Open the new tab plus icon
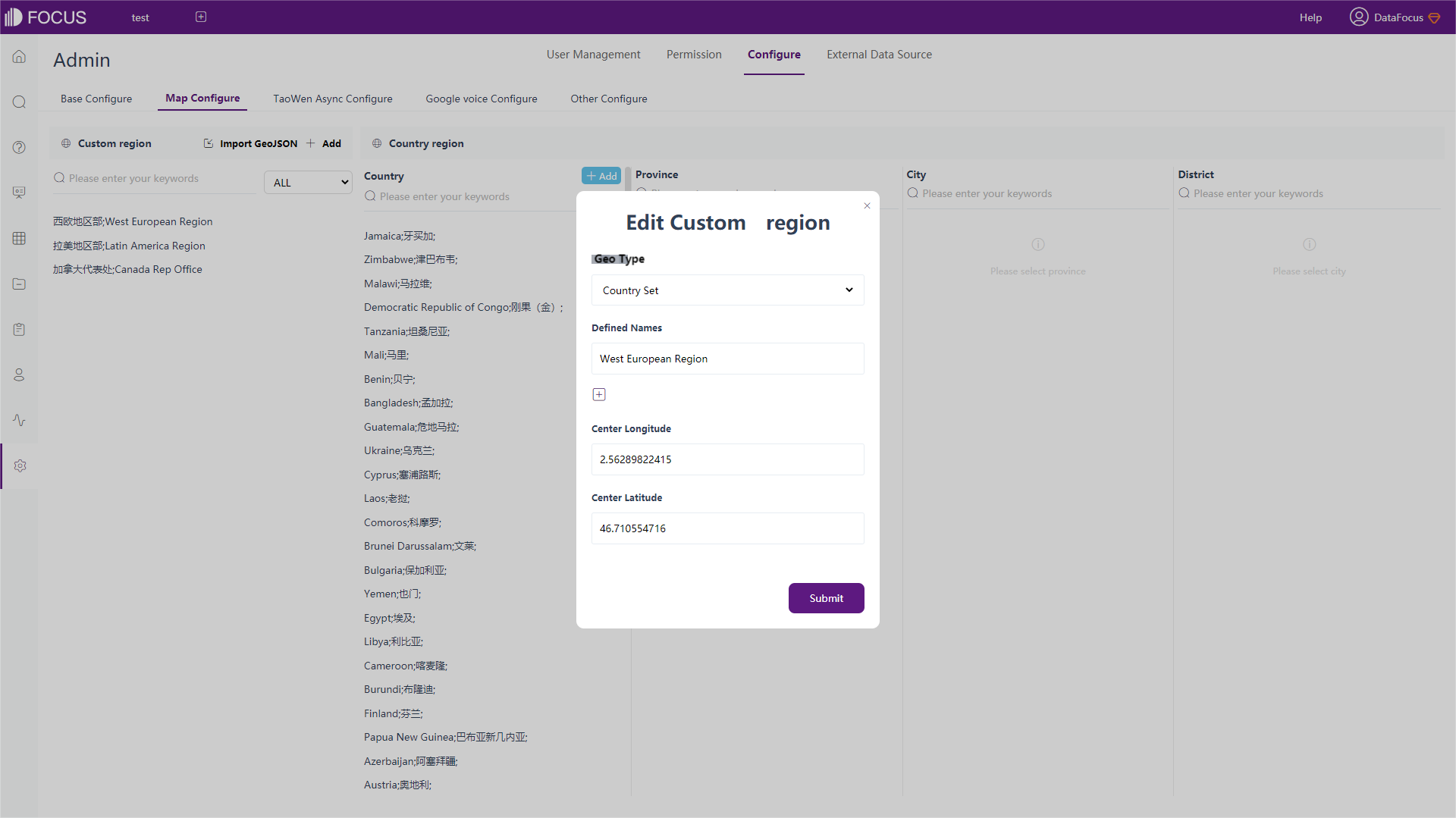 tap(201, 17)
